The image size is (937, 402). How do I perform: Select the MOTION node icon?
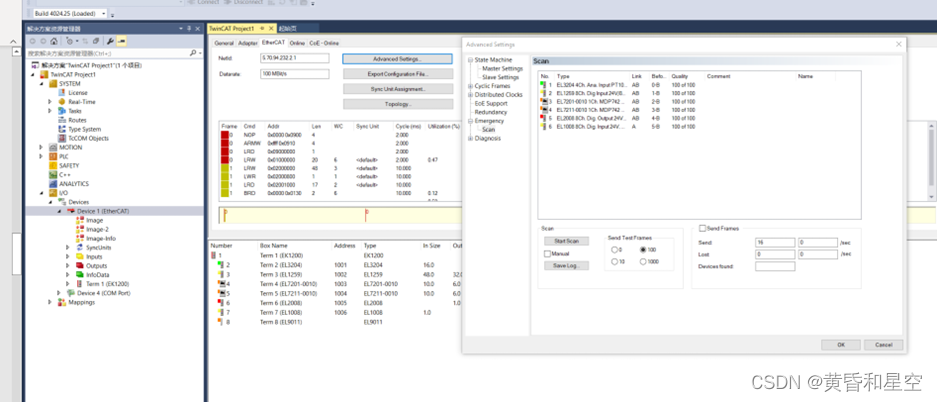(x=54, y=148)
